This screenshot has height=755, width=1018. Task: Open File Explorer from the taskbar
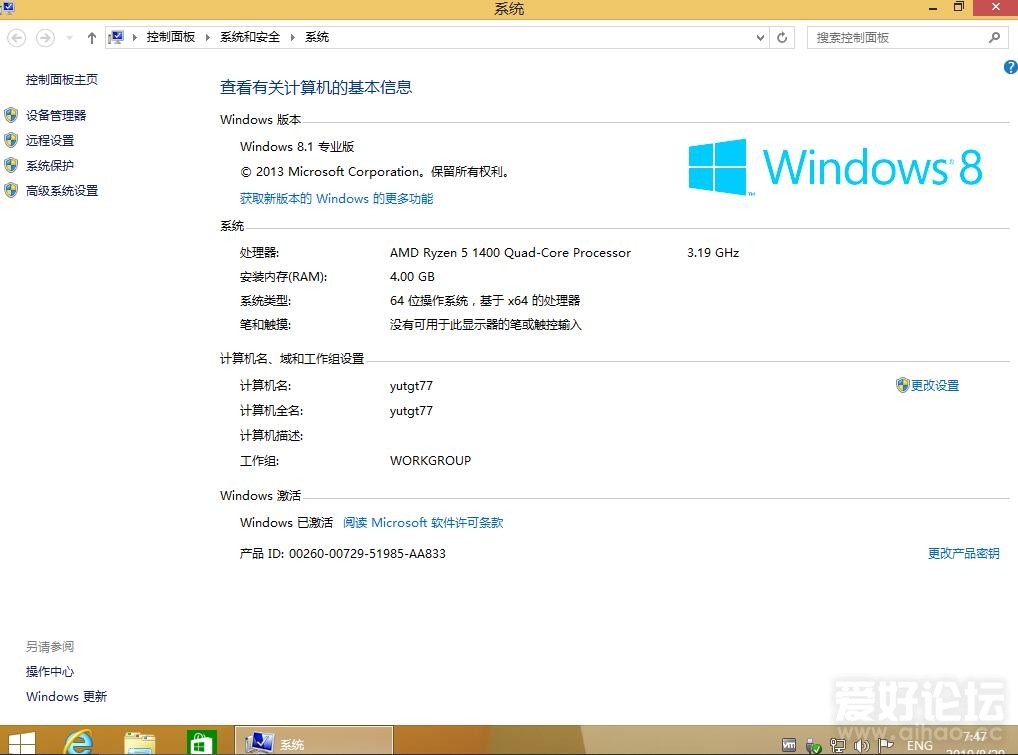coord(140,743)
